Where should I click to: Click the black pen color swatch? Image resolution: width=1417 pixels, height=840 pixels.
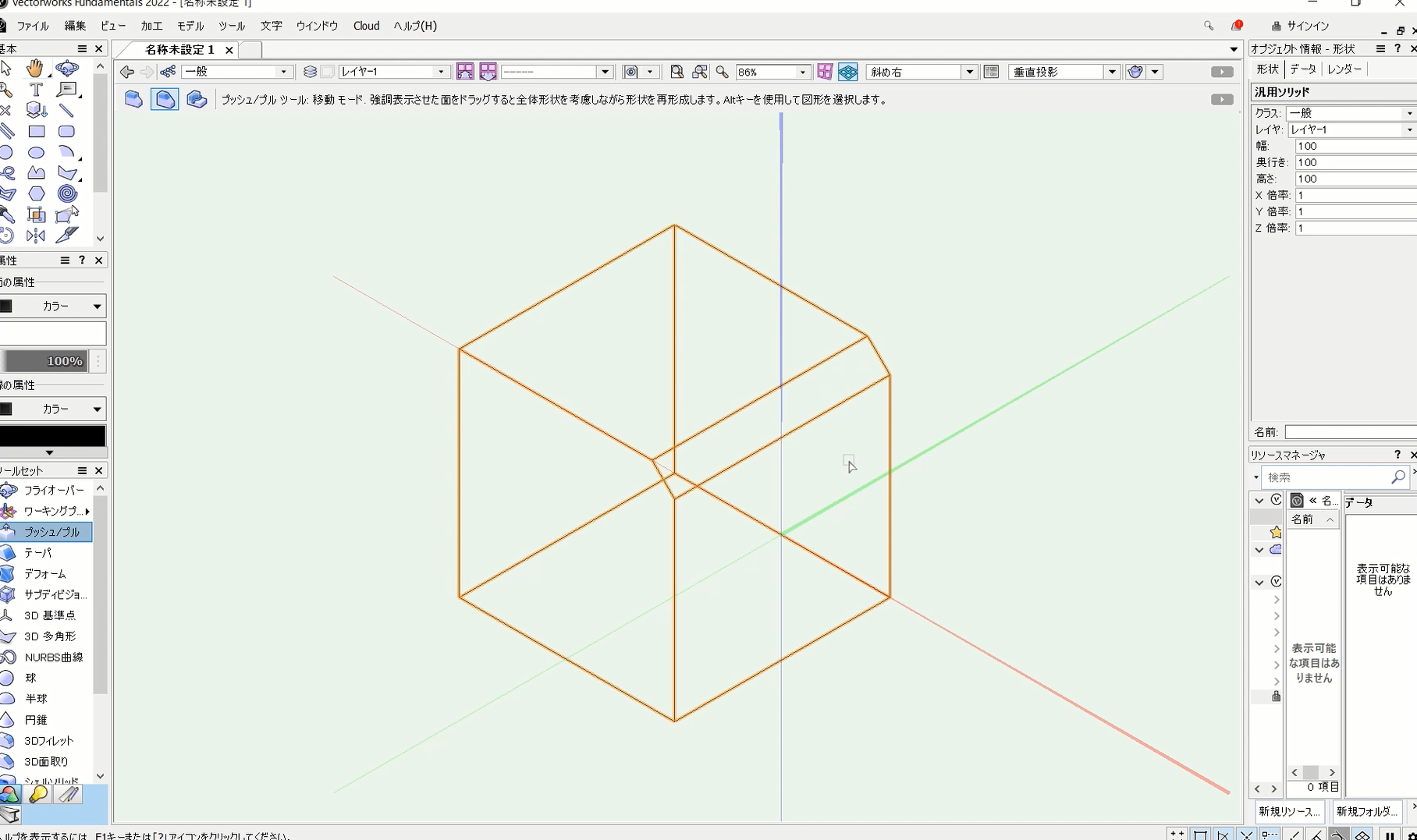coord(52,436)
